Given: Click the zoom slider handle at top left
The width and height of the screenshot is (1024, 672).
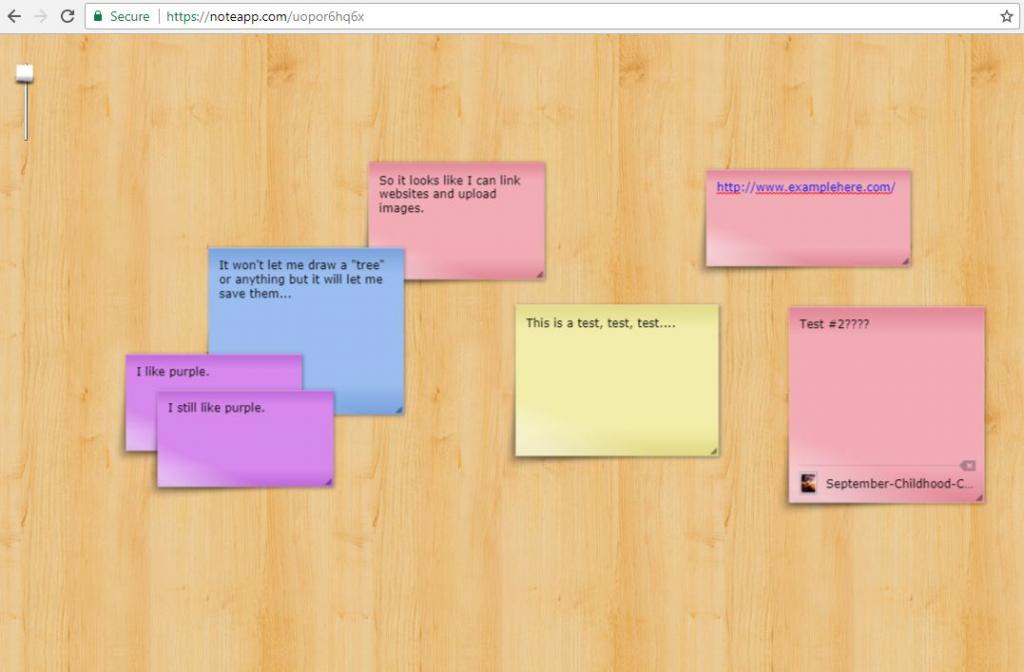Looking at the screenshot, I should [x=25, y=72].
